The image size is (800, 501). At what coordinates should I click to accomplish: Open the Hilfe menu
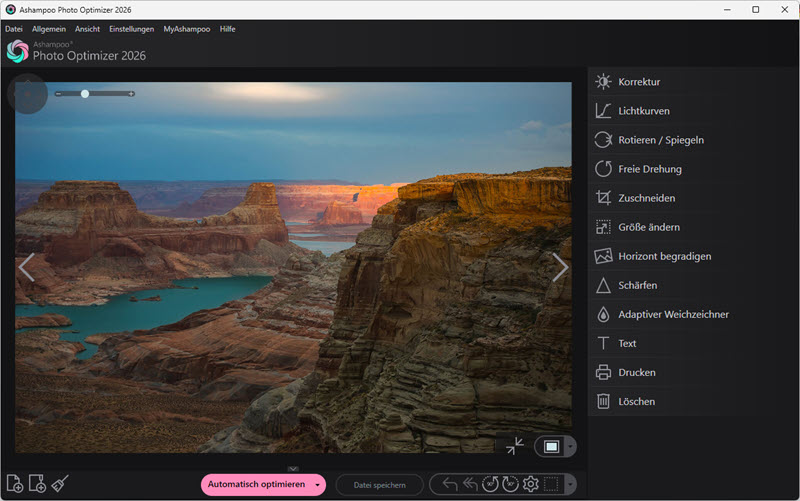click(x=228, y=29)
